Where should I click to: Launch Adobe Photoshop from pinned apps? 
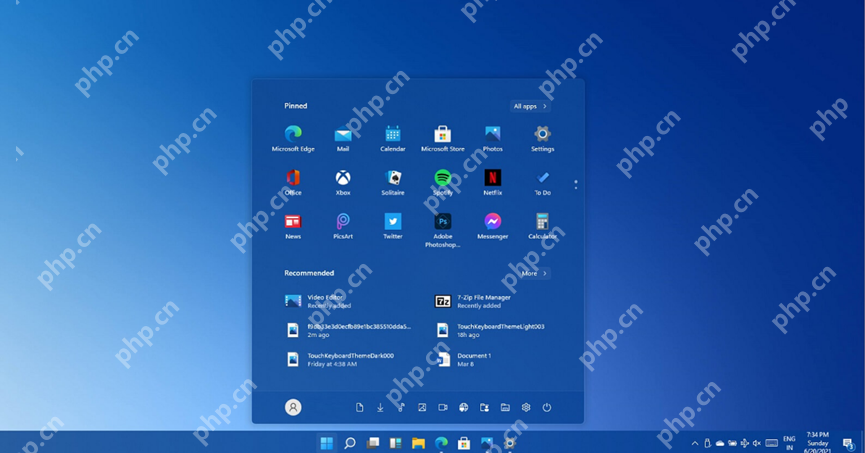tap(442, 230)
